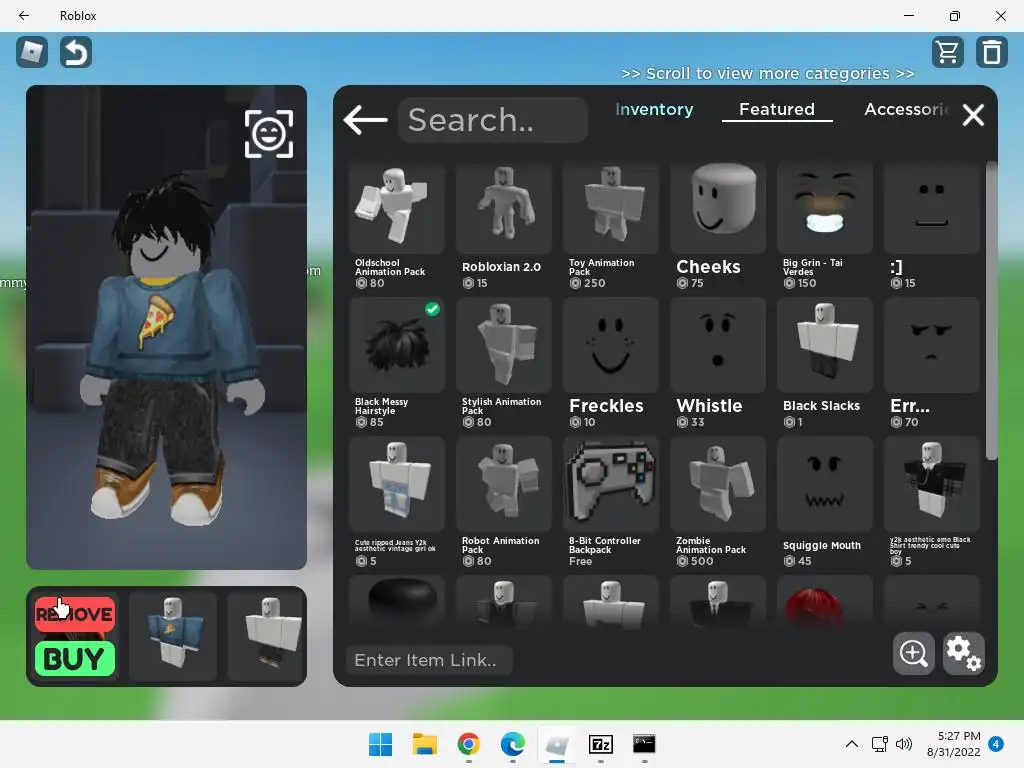Select the Cheeks face item
Image resolution: width=1024 pixels, height=768 pixels.
pyautogui.click(x=718, y=226)
